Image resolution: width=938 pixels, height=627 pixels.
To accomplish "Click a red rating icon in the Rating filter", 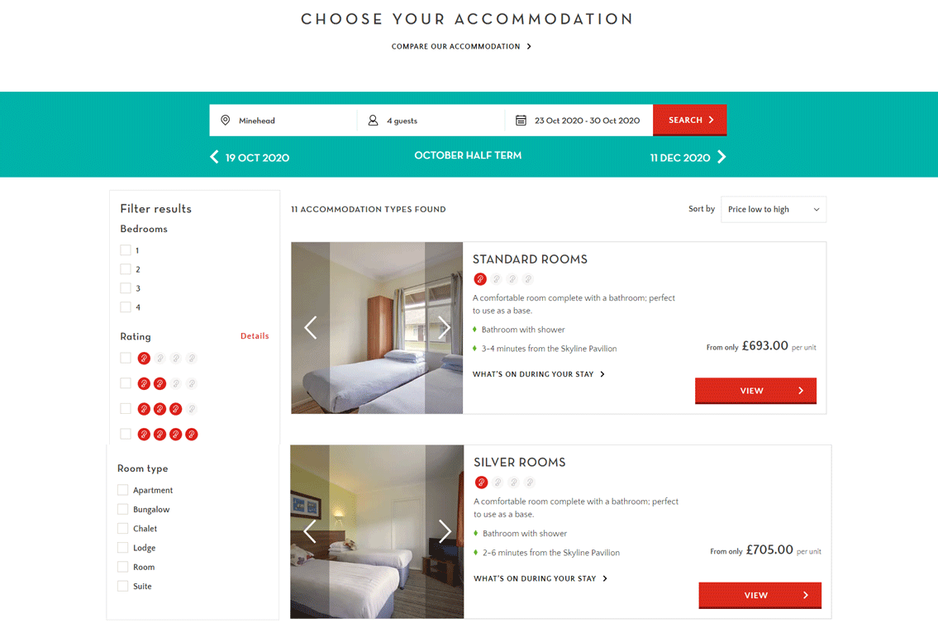I will pos(144,357).
